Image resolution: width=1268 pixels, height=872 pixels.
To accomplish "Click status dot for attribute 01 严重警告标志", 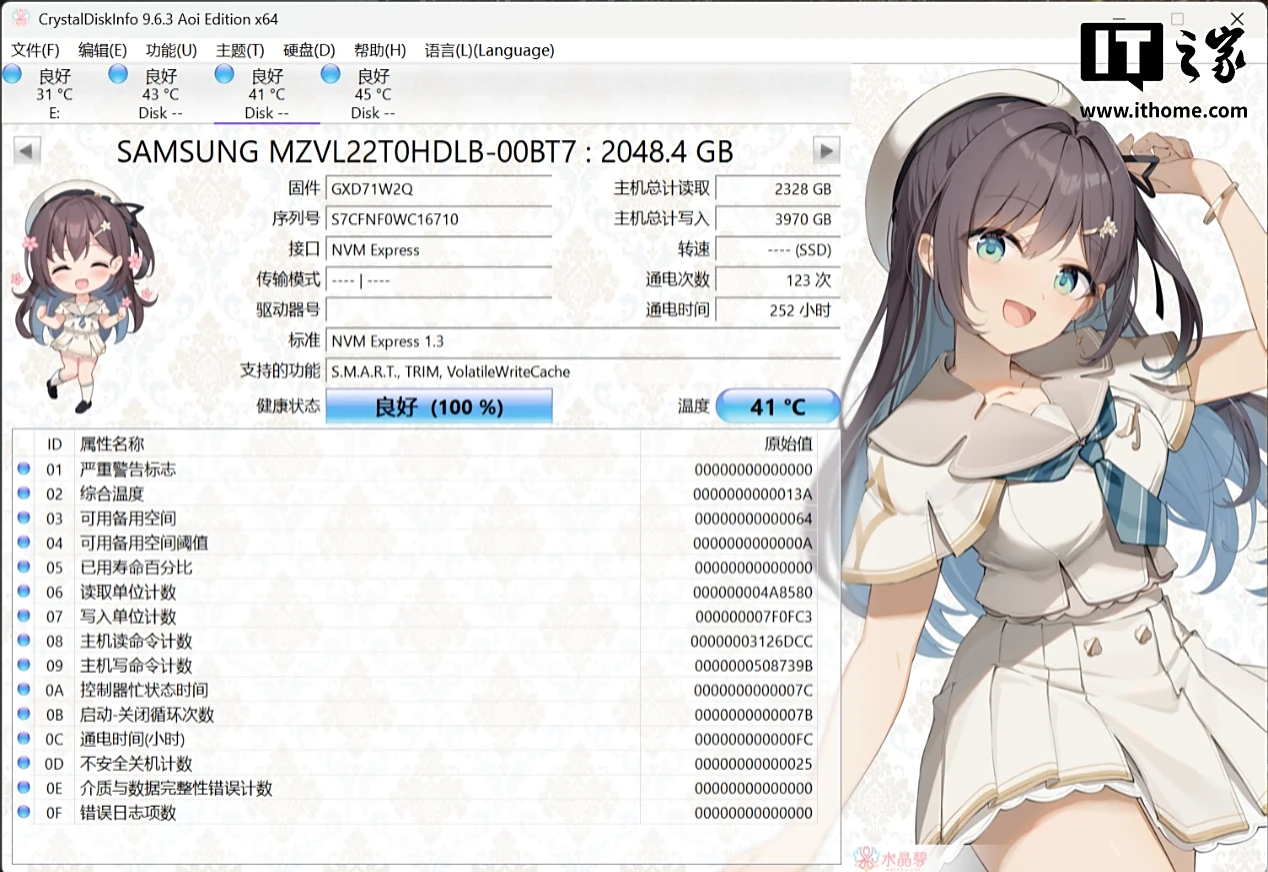I will coord(24,469).
